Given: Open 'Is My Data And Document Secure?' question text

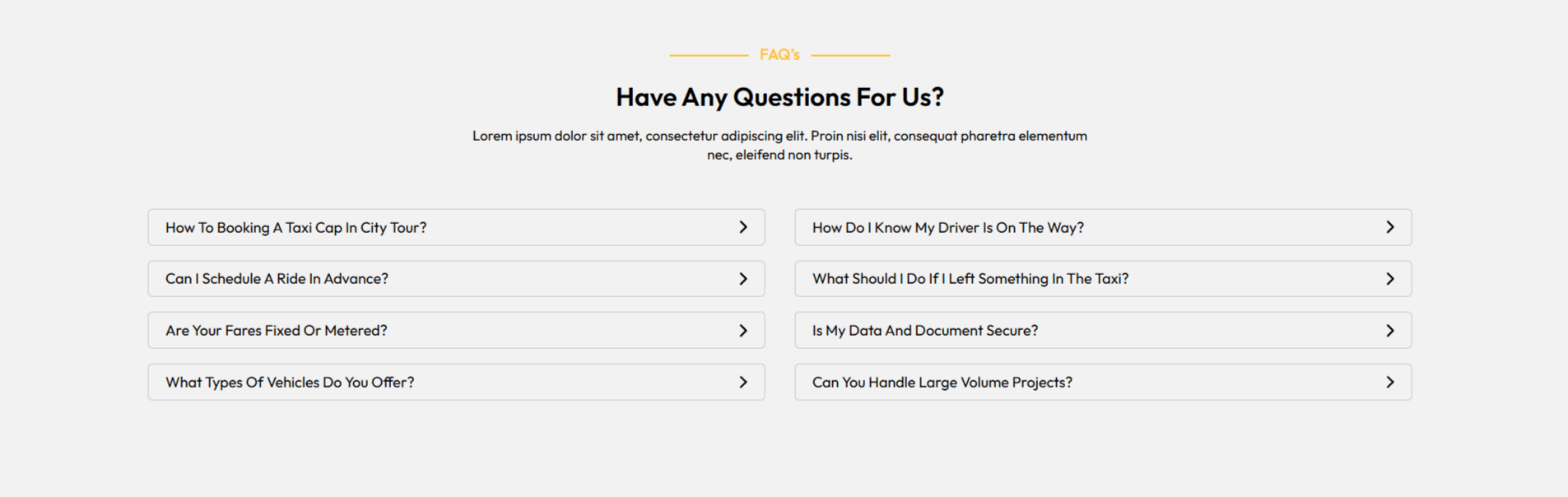Looking at the screenshot, I should pyautogui.click(x=925, y=331).
